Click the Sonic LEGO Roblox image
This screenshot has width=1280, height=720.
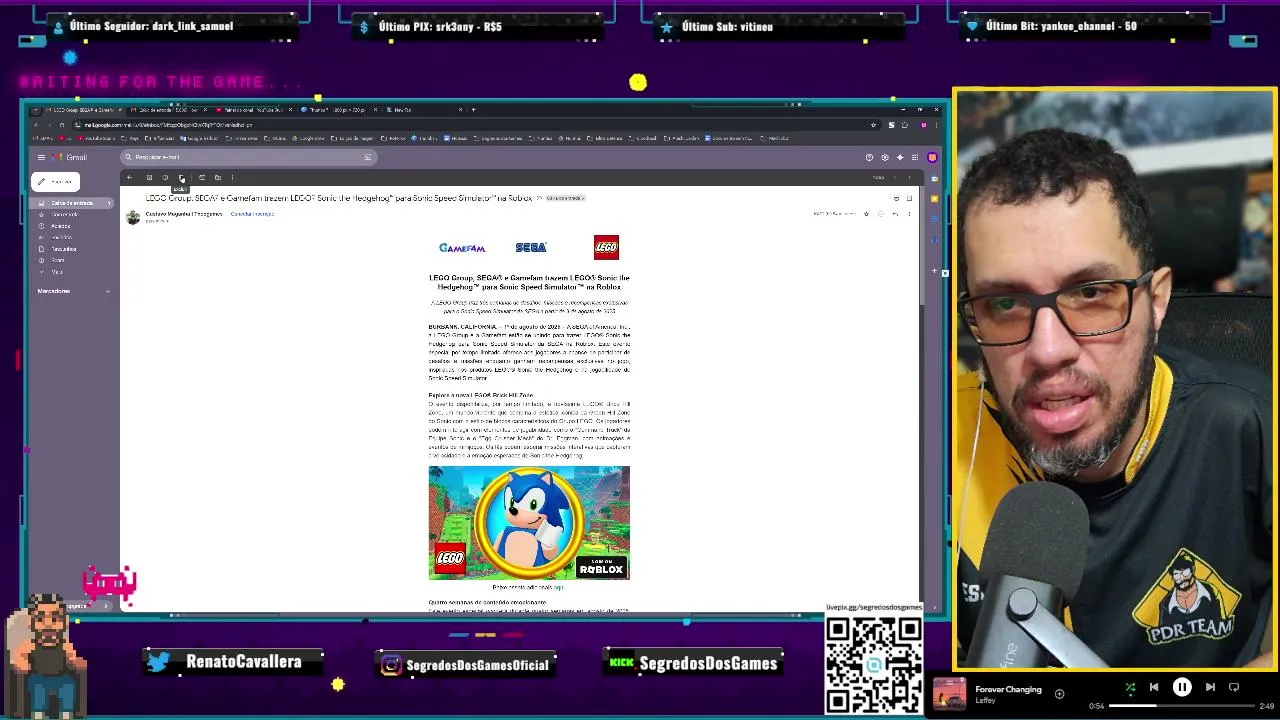tap(529, 522)
